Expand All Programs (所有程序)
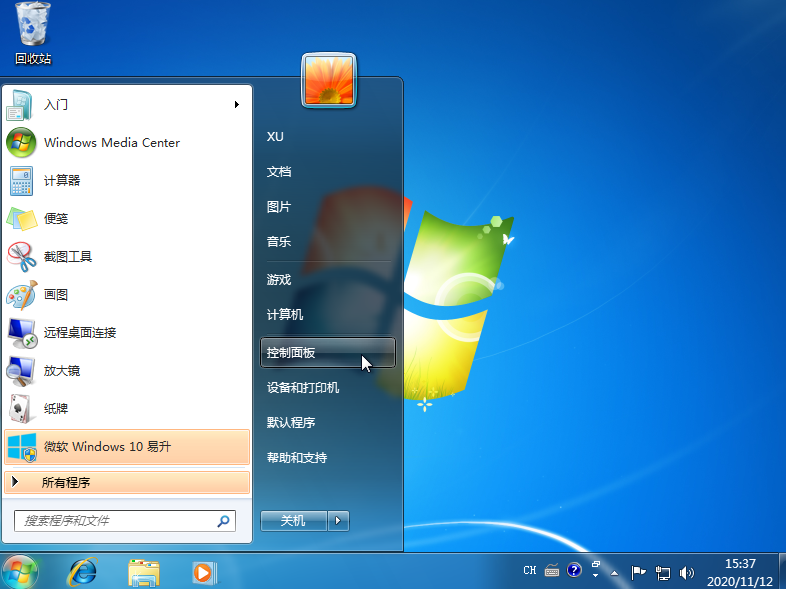Image resolution: width=786 pixels, height=589 pixels. [x=127, y=482]
